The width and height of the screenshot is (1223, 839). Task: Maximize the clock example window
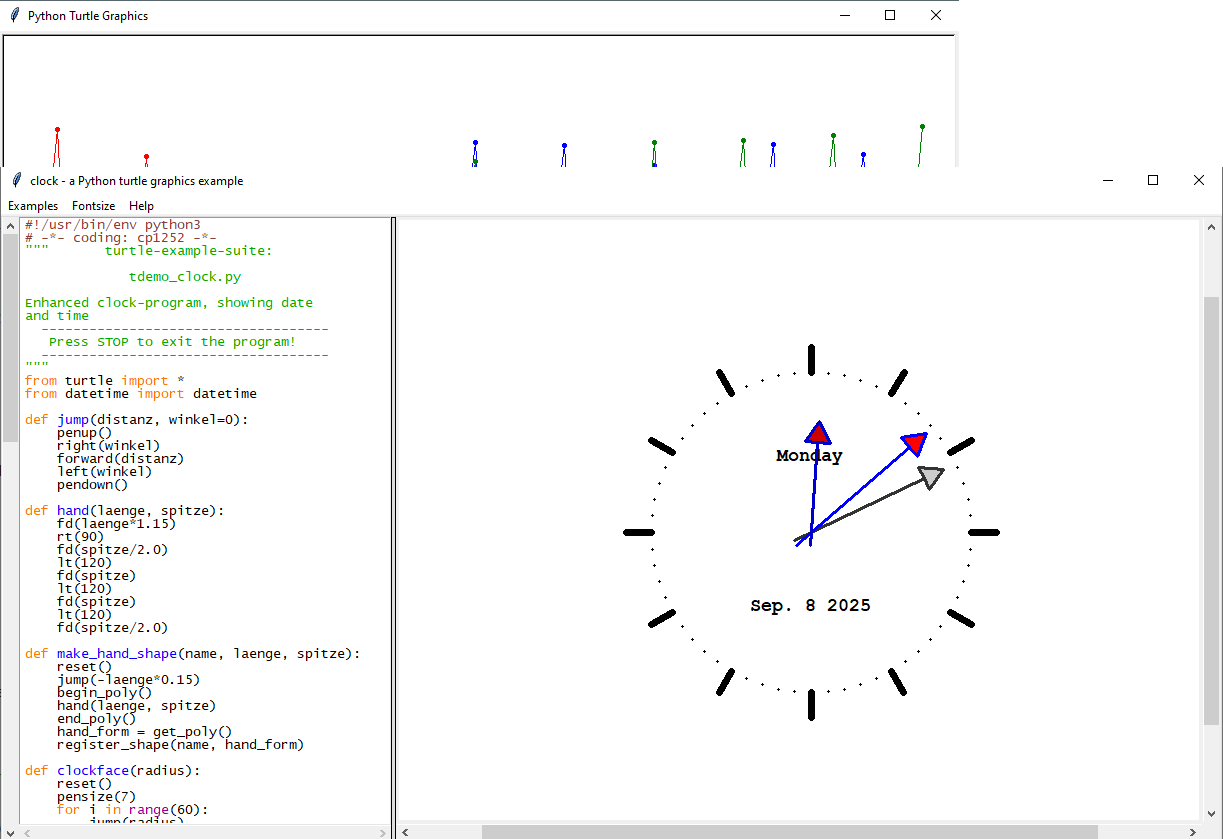(1153, 180)
